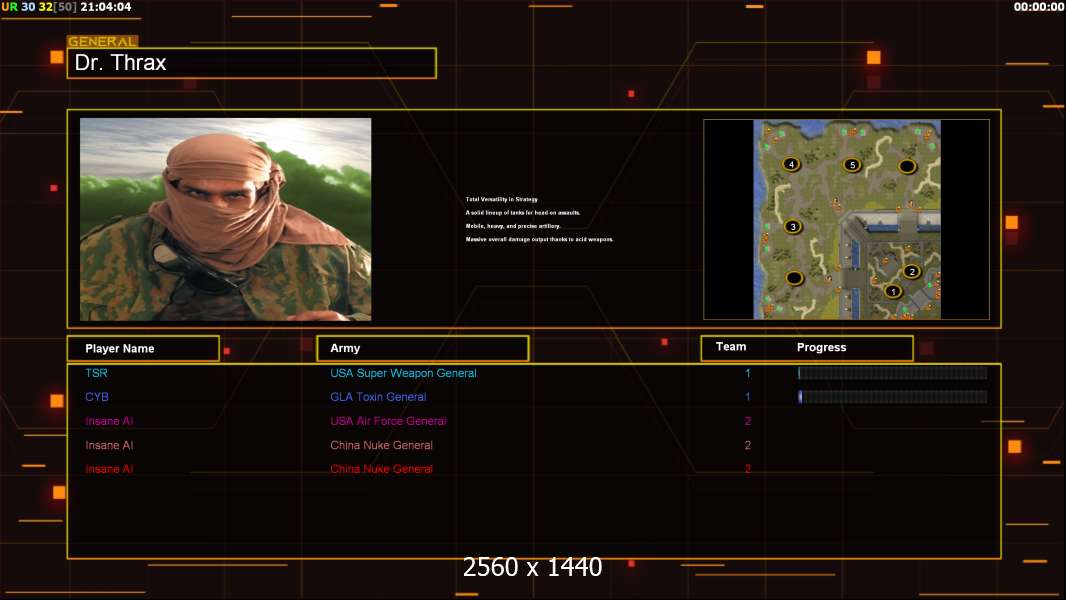The height and width of the screenshot is (600, 1066).
Task: Choose start position marker 4 on minimap
Action: coord(791,164)
